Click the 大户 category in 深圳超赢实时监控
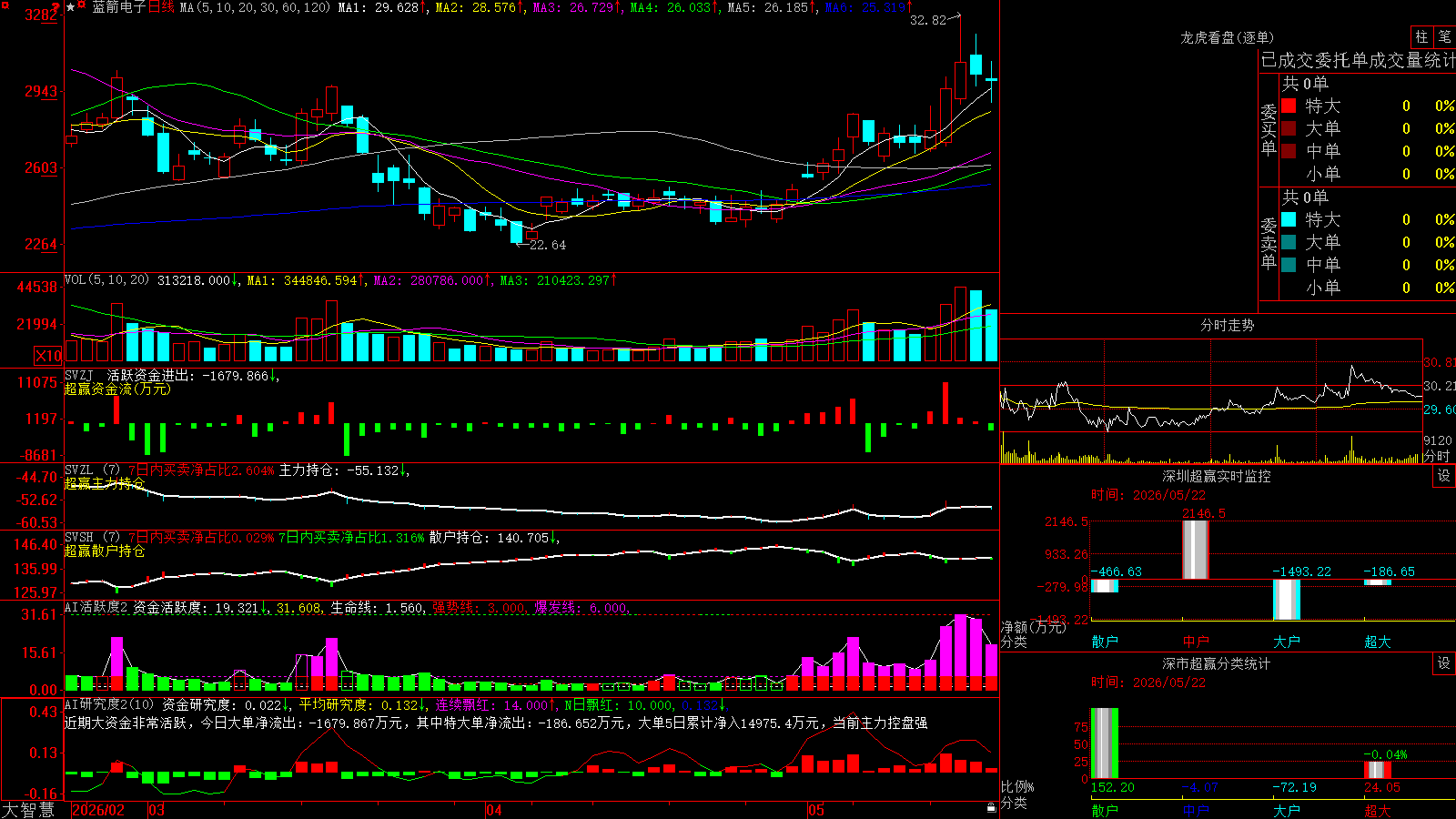The width and height of the screenshot is (1456, 819). [x=1287, y=642]
